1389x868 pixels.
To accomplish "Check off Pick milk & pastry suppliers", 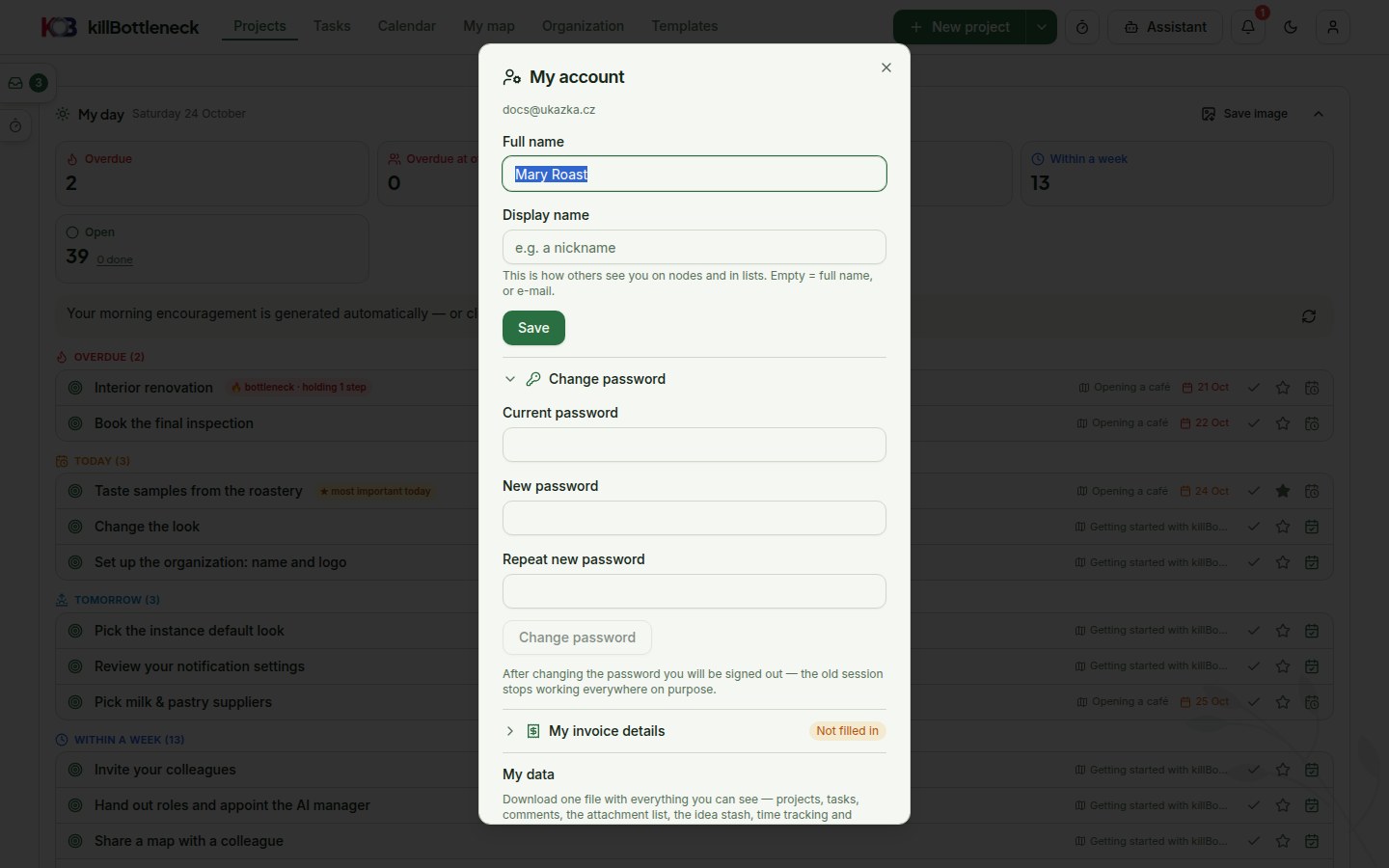I will pyautogui.click(x=1254, y=702).
